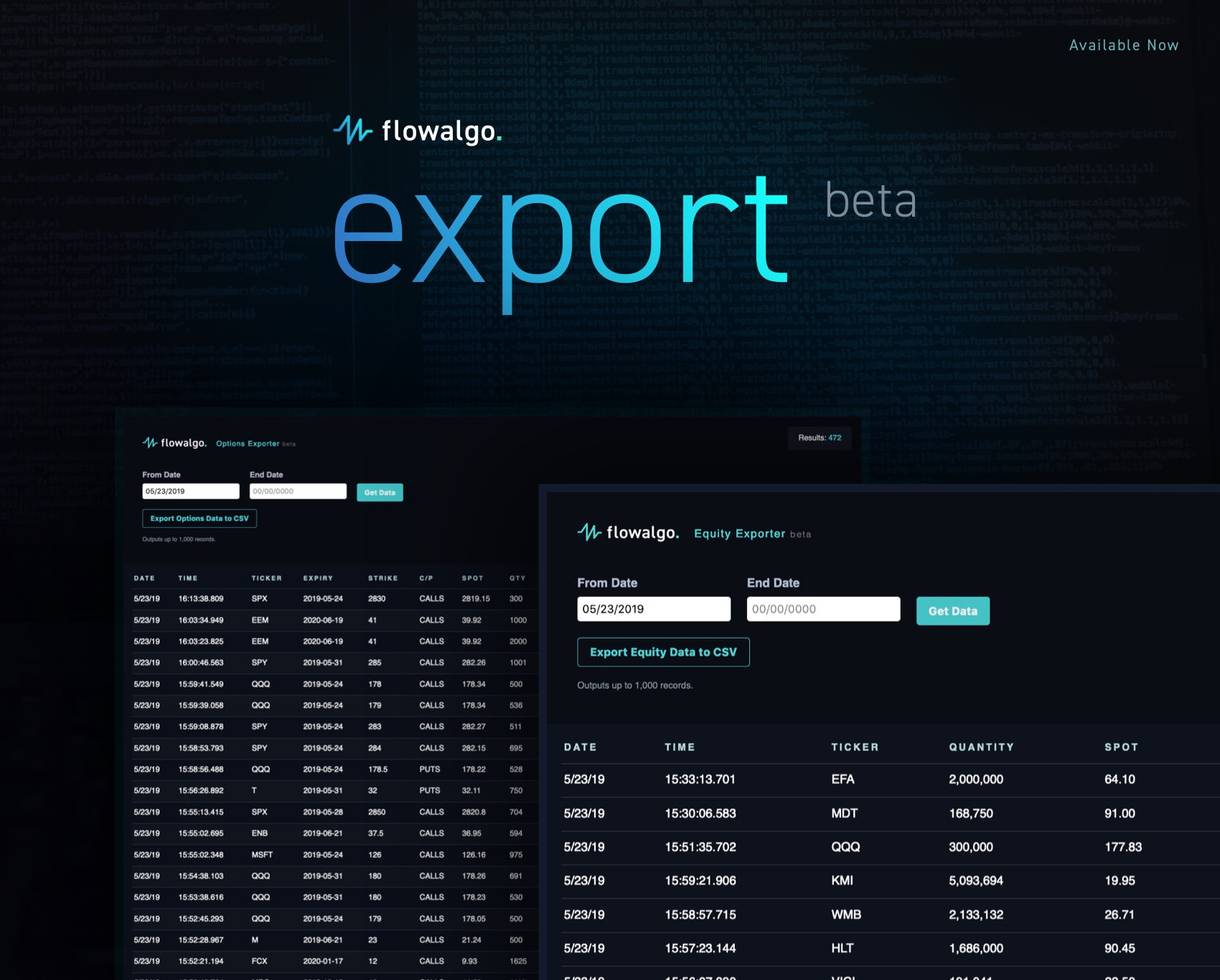This screenshot has width=1220, height=980.
Task: Select the WMB ticker cell
Action: point(846,915)
